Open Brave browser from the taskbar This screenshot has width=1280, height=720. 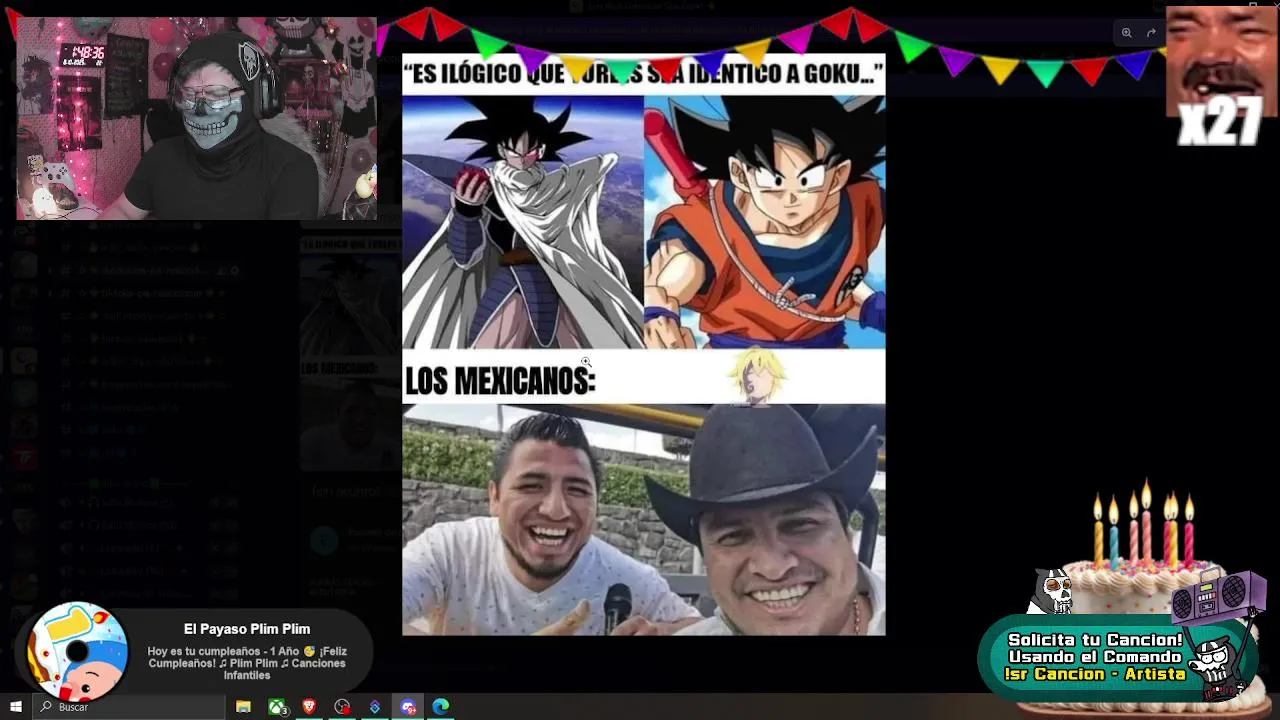click(x=309, y=707)
